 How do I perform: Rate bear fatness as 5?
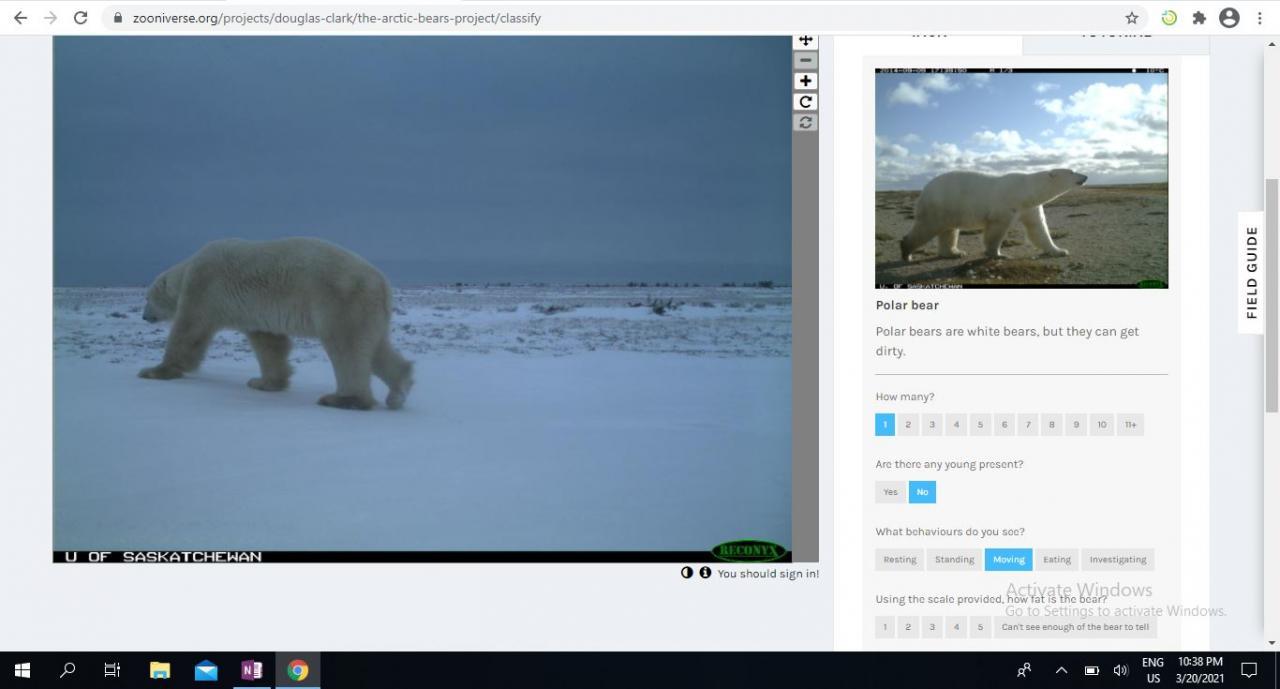point(980,627)
